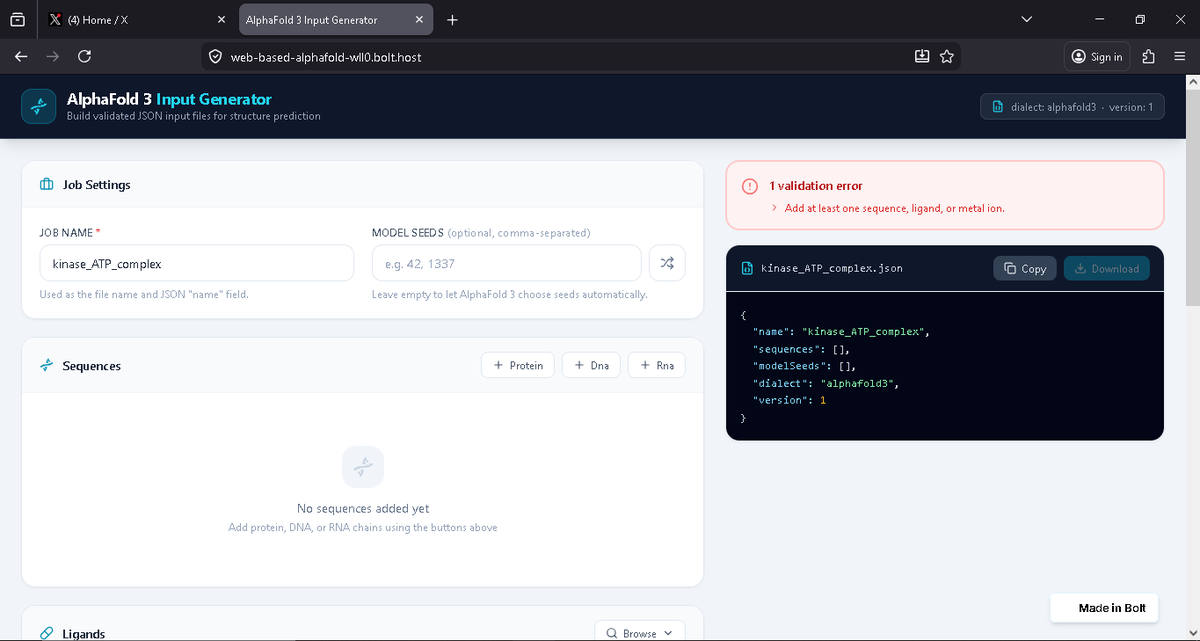The height and width of the screenshot is (641, 1200).
Task: Click "No sequences added yet" text
Action: point(363,508)
